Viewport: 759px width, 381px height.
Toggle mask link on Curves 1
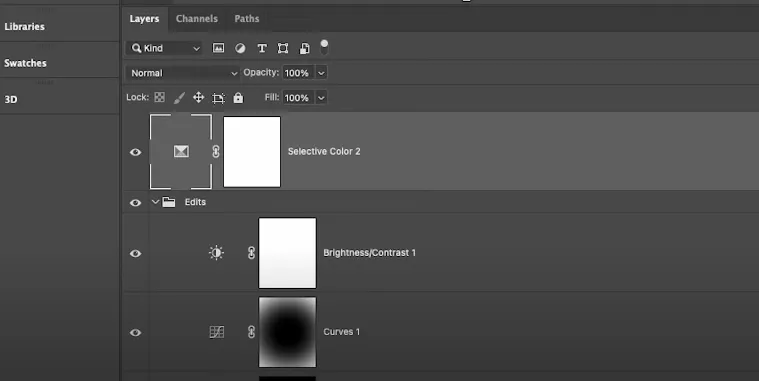(x=251, y=332)
